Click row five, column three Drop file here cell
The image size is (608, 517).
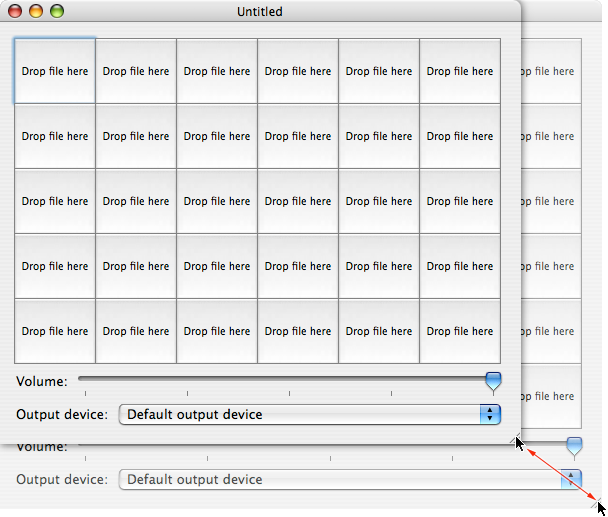[217, 331]
